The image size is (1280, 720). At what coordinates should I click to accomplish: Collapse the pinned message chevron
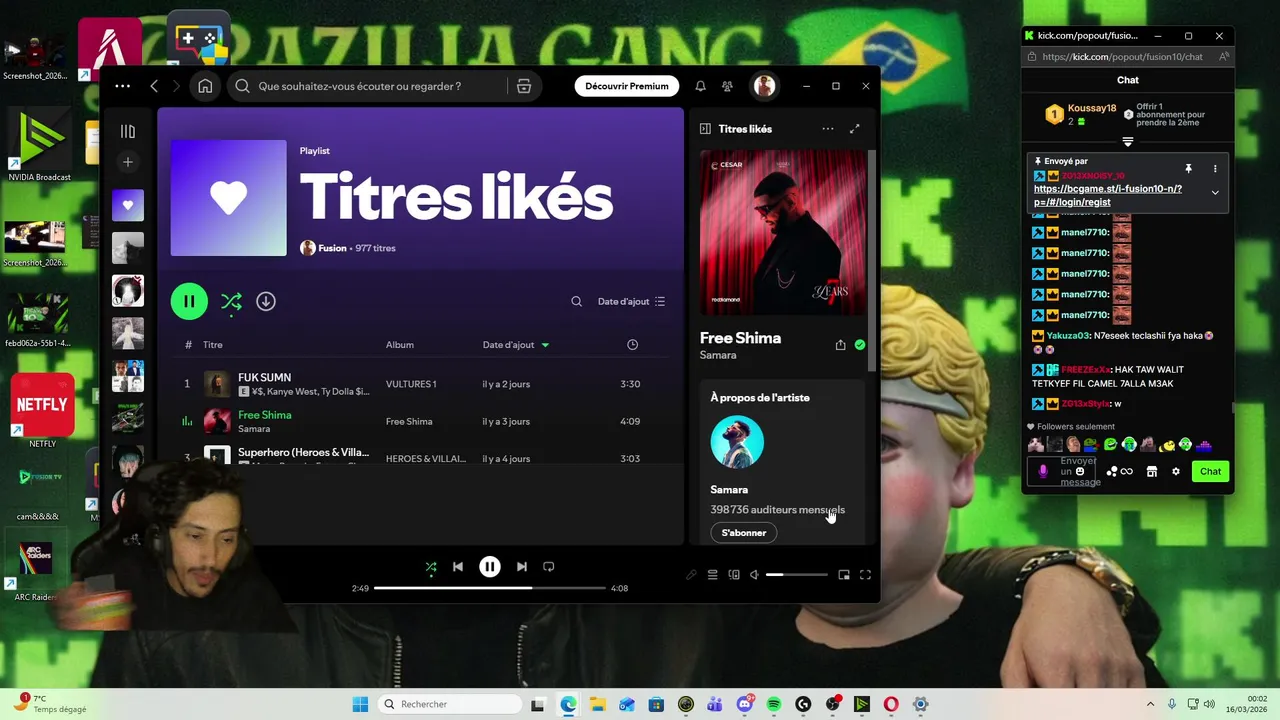click(1215, 193)
